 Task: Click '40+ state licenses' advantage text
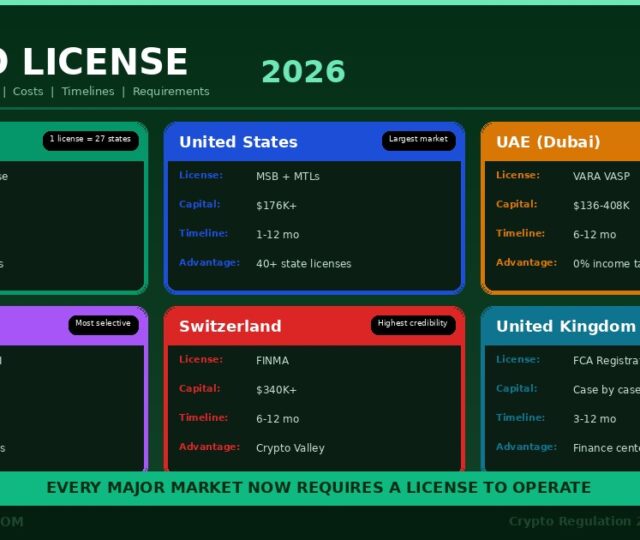coord(304,264)
